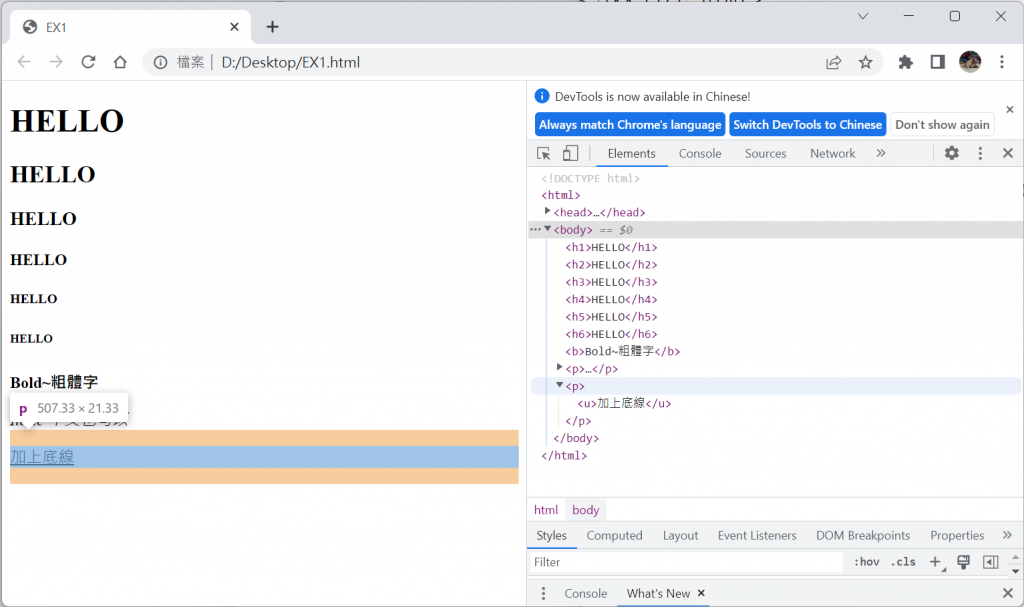
Task: Share this page from the address bar
Action: tap(833, 62)
